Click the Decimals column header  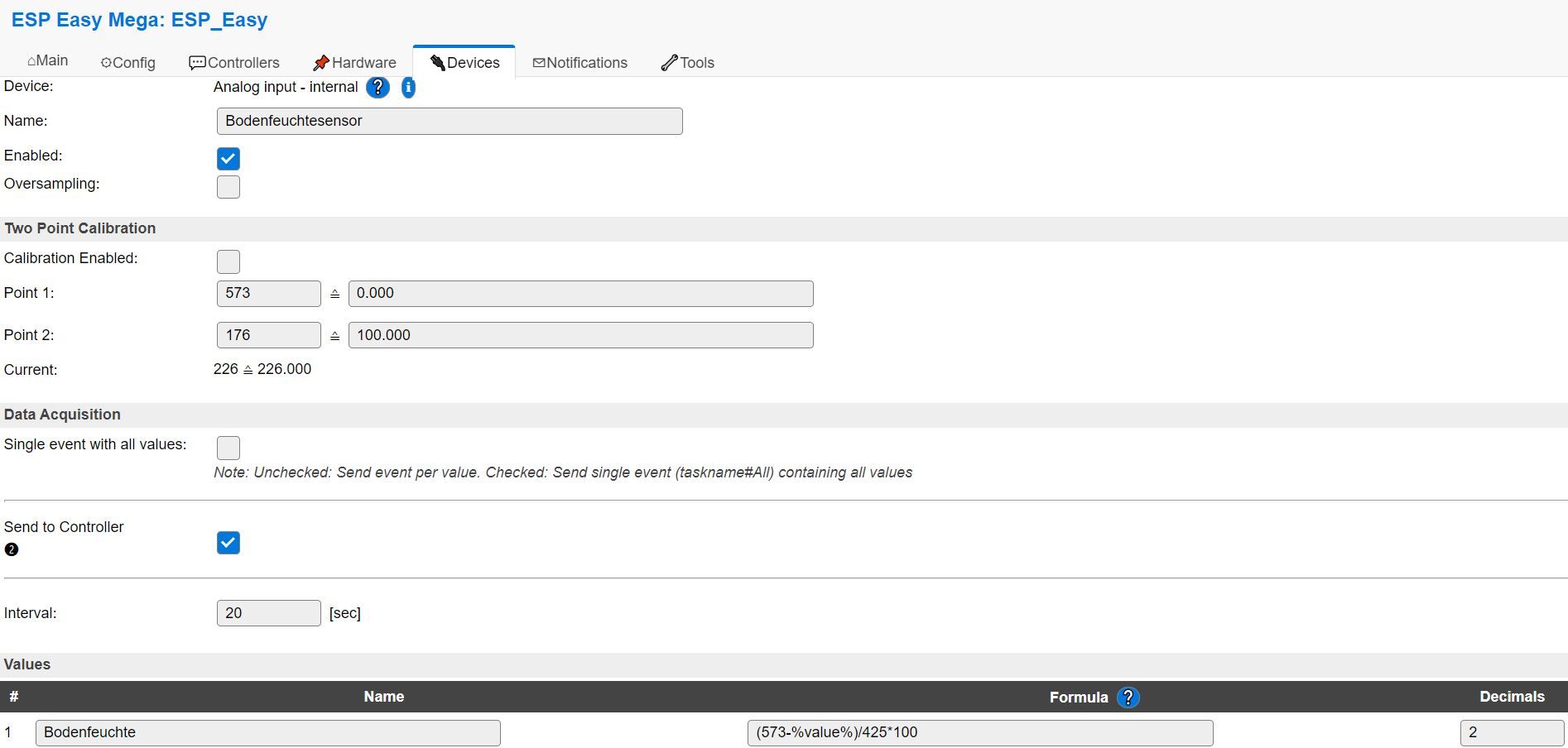pyautogui.click(x=1512, y=697)
